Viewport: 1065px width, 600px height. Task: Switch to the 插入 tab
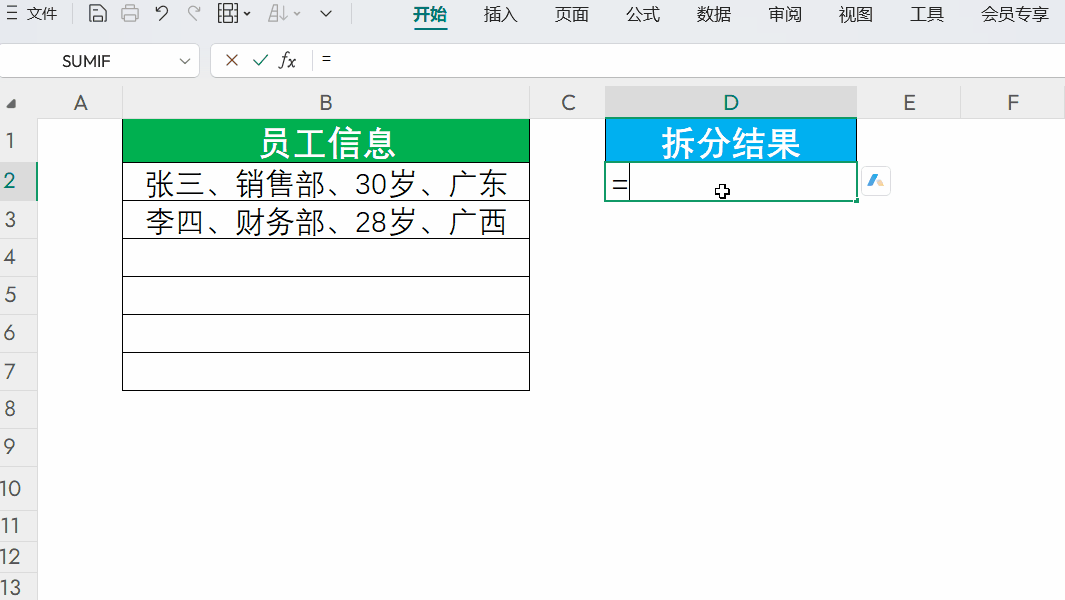pyautogui.click(x=500, y=14)
